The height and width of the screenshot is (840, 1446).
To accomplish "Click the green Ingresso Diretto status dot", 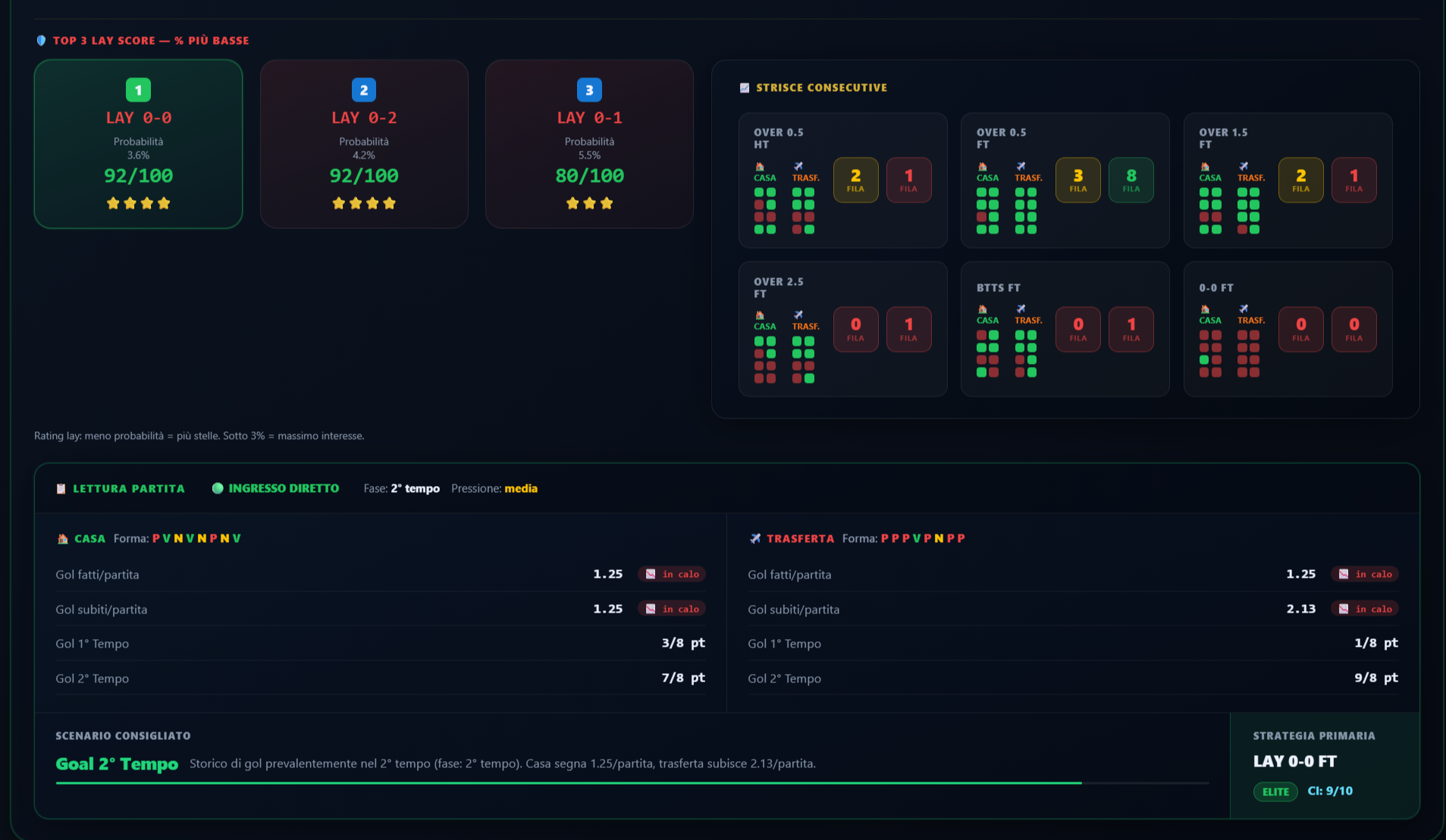I will (218, 488).
